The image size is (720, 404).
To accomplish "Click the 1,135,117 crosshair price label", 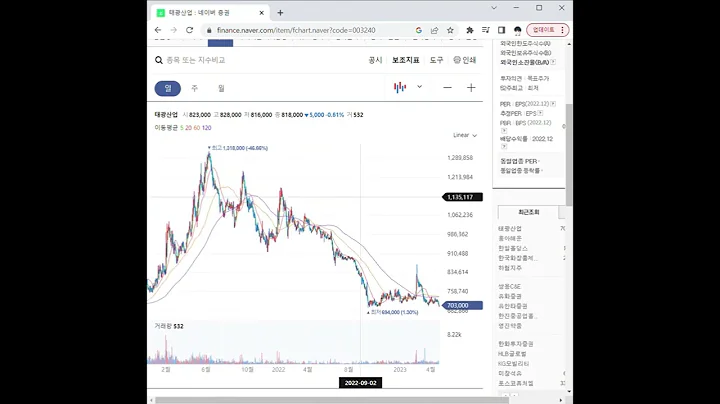I will pos(462,197).
